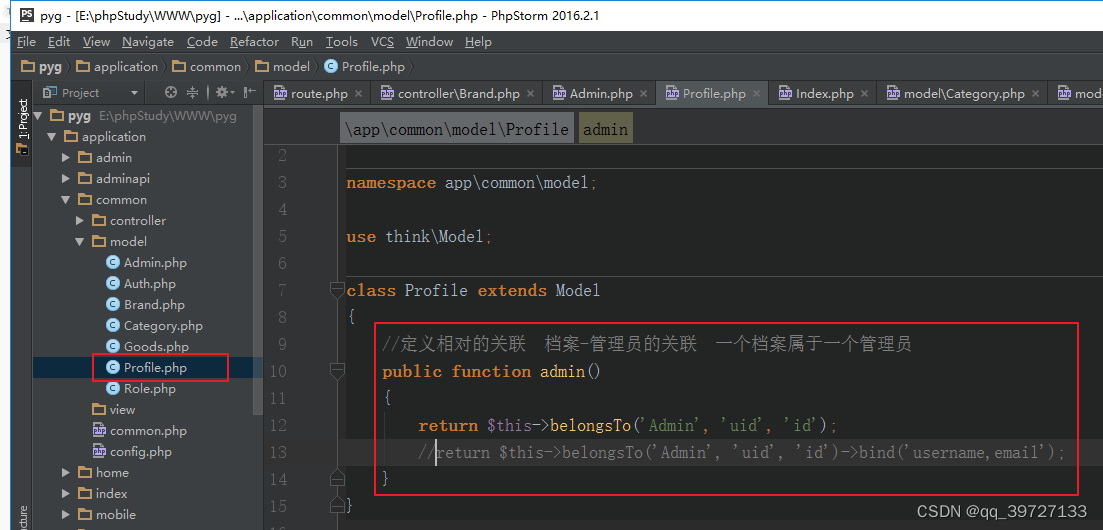Screen dimensions: 1103x530
Task: Click the fold end marker at line 14
Action: pyautogui.click(x=338, y=478)
